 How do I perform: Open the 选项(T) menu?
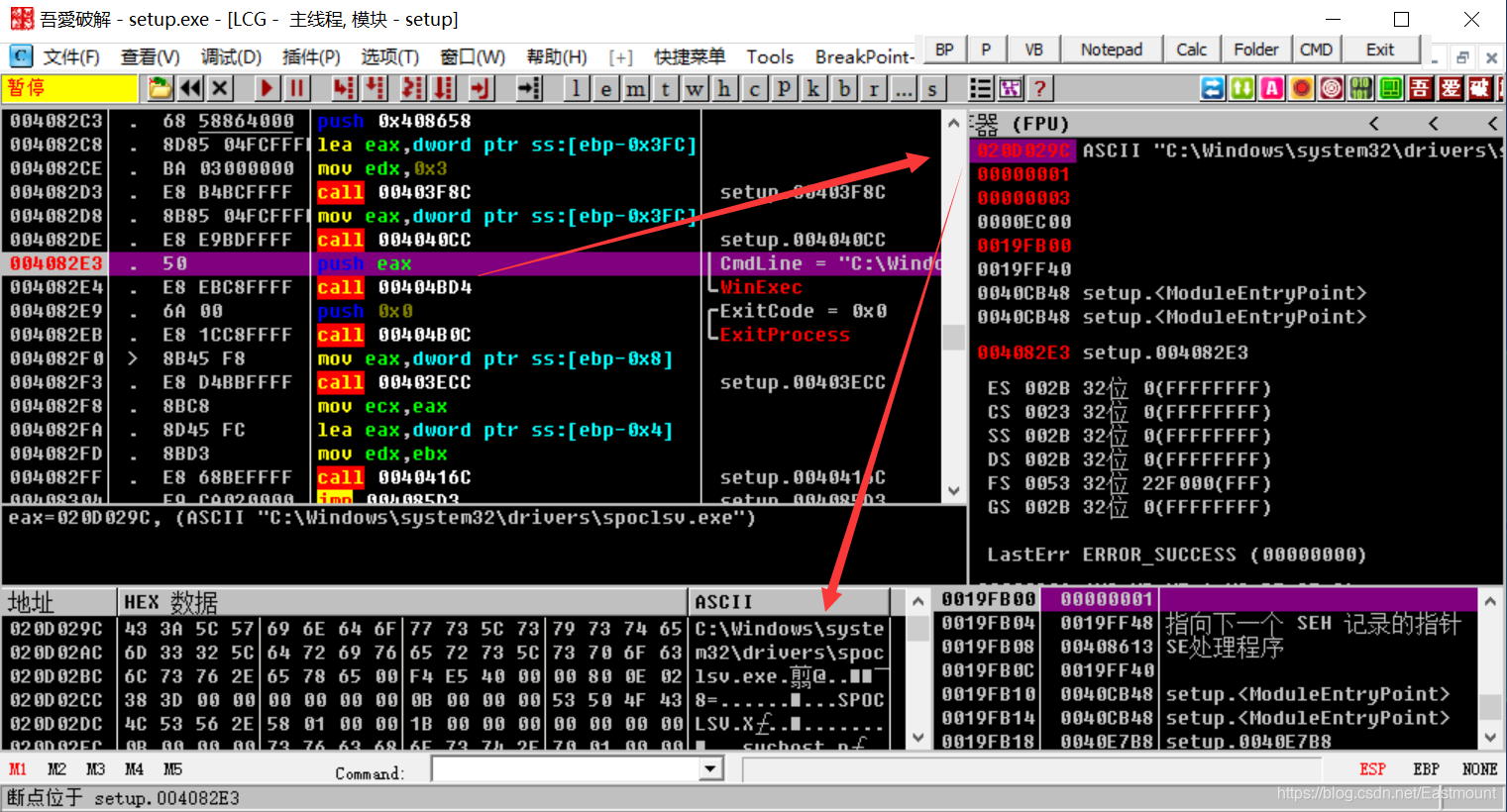point(390,57)
